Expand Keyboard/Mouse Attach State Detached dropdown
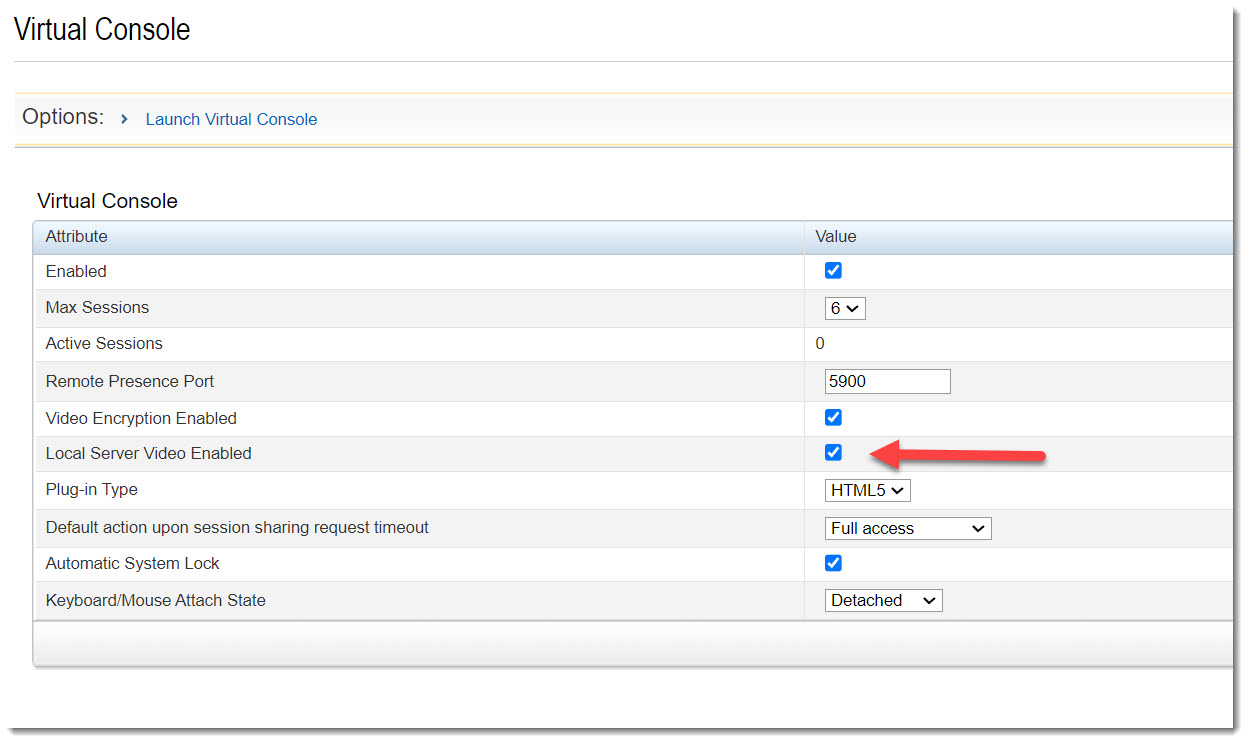The width and height of the screenshot is (1248, 743). pyautogui.click(x=883, y=600)
